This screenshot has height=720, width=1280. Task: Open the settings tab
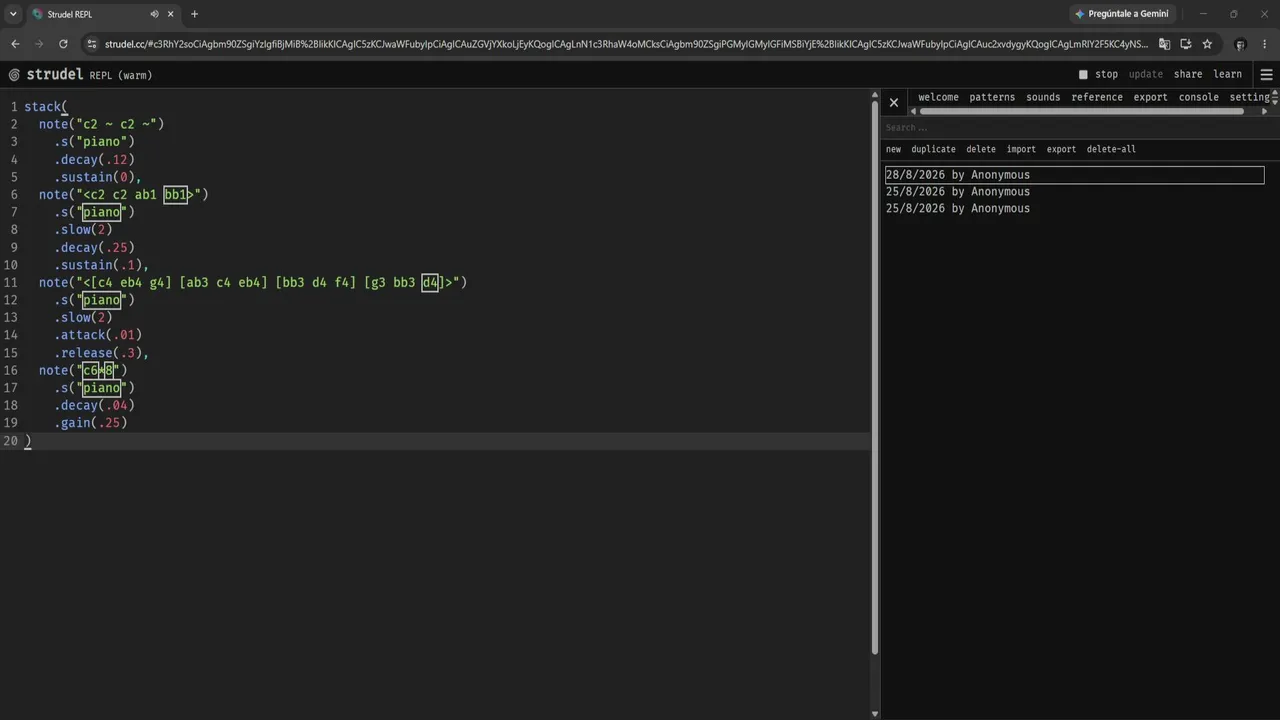(1250, 97)
